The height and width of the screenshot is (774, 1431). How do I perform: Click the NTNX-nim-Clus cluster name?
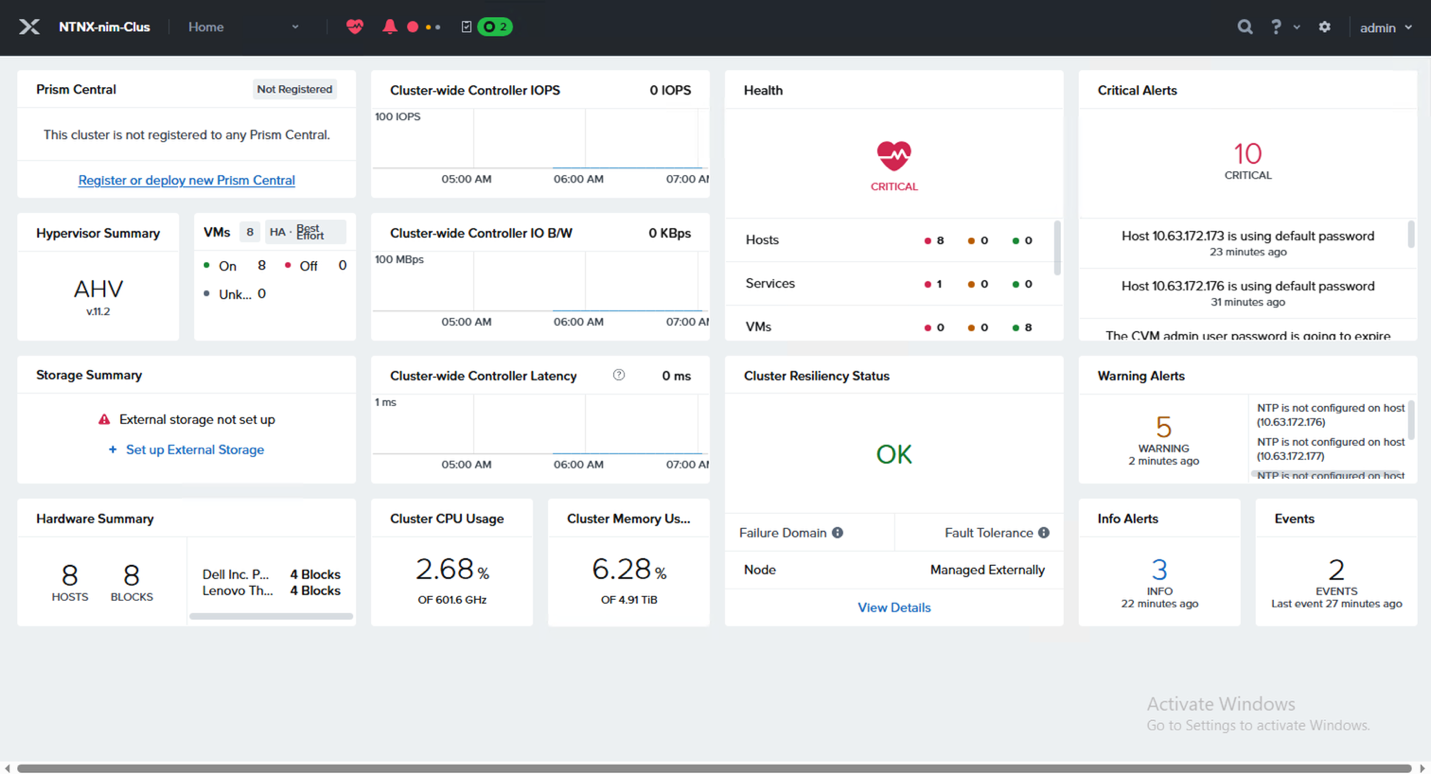pos(105,27)
